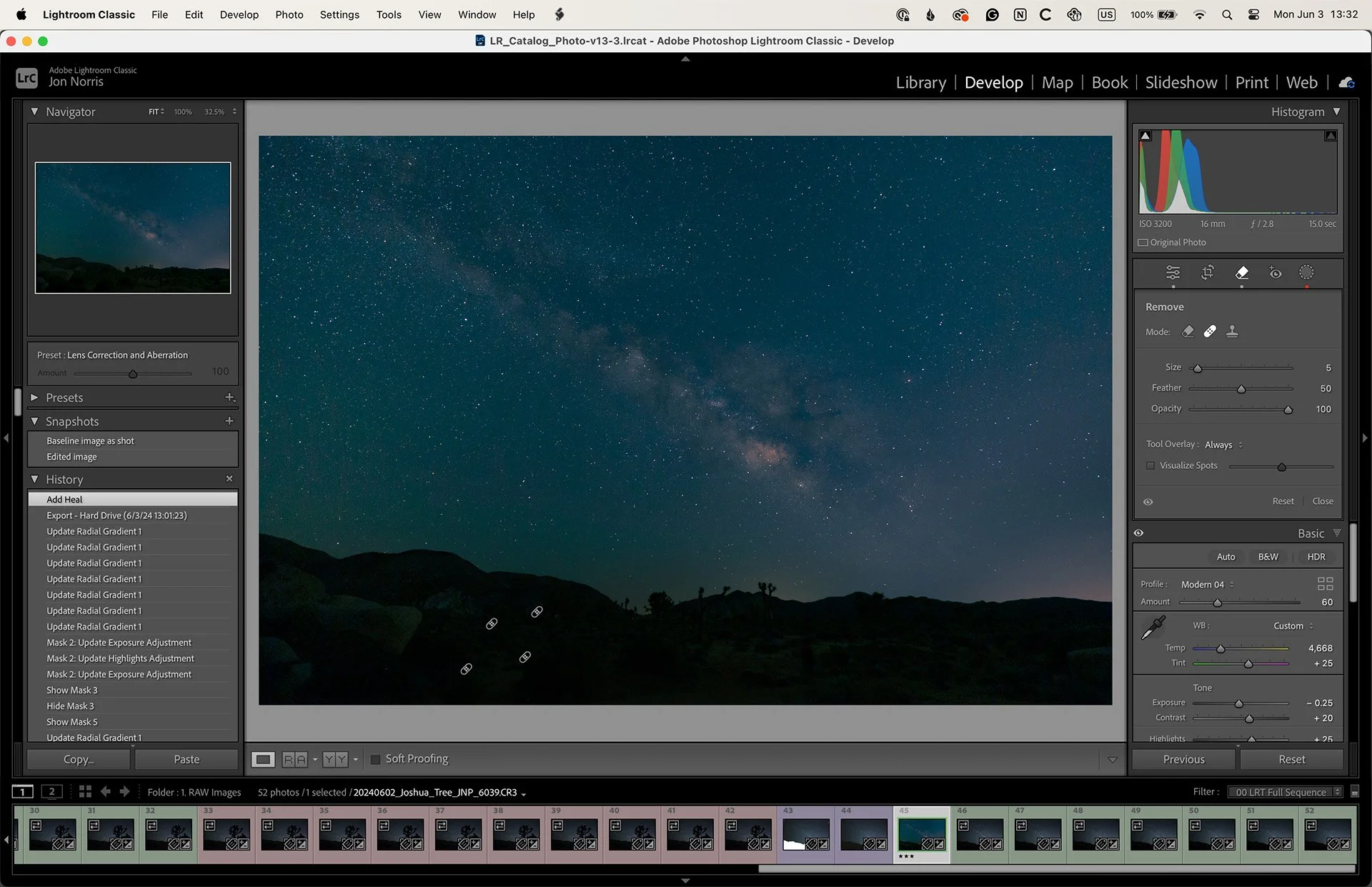Open the profile browser grid icon

(x=1325, y=584)
